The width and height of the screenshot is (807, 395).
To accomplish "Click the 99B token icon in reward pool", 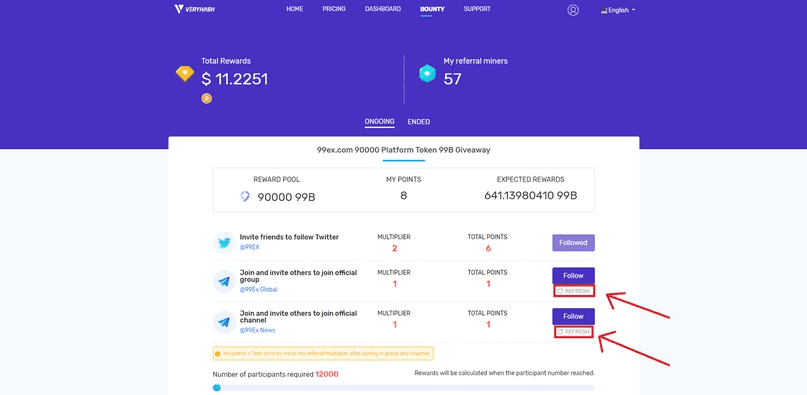I will point(245,196).
